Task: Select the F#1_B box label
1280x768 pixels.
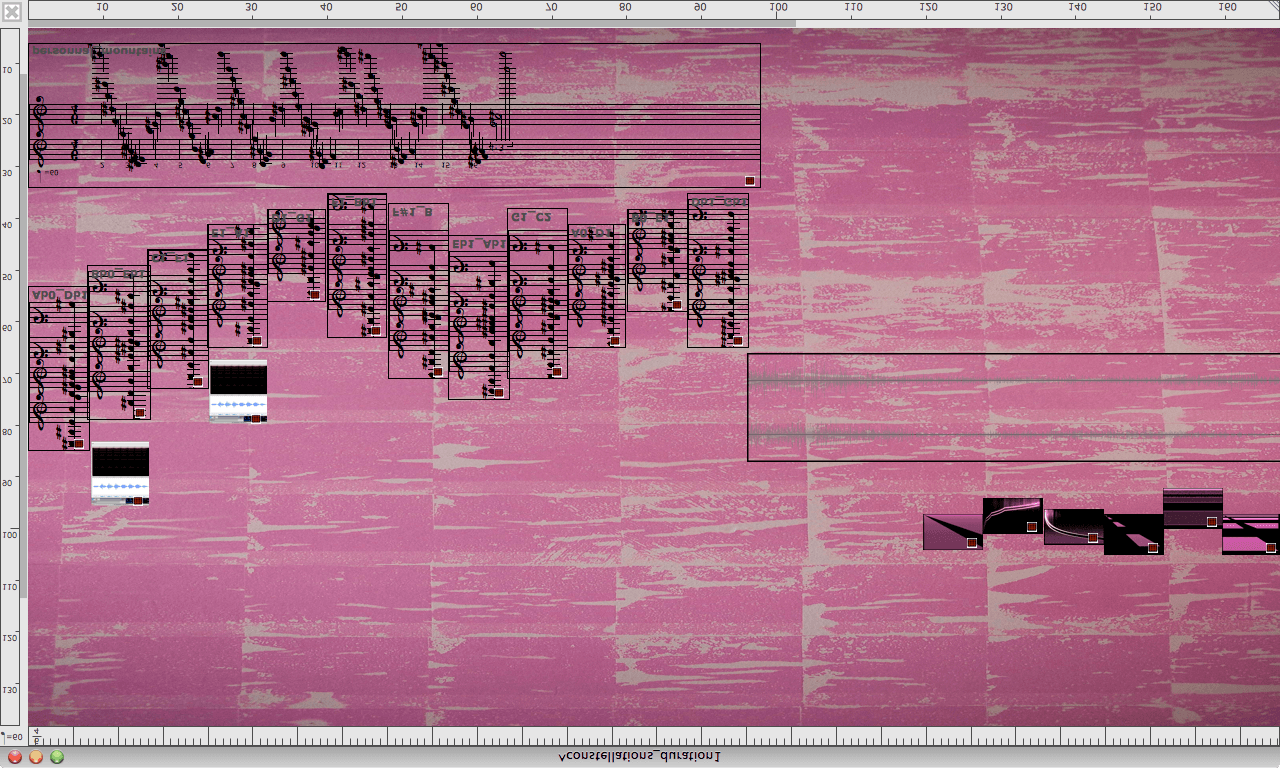Action: [x=412, y=212]
